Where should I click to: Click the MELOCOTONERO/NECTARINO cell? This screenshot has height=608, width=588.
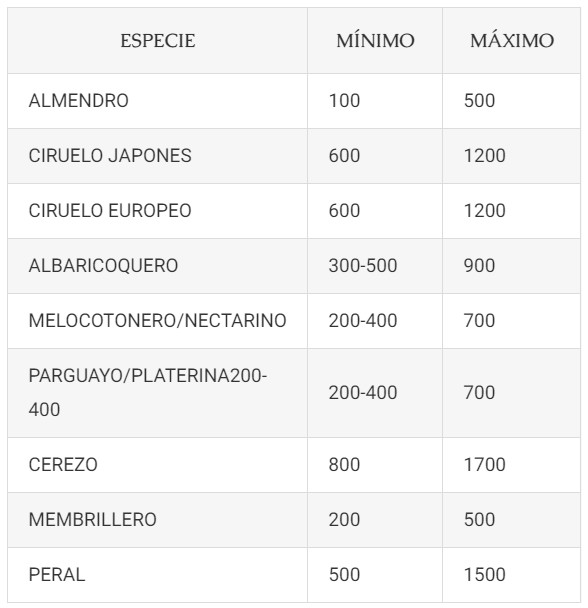click(157, 321)
